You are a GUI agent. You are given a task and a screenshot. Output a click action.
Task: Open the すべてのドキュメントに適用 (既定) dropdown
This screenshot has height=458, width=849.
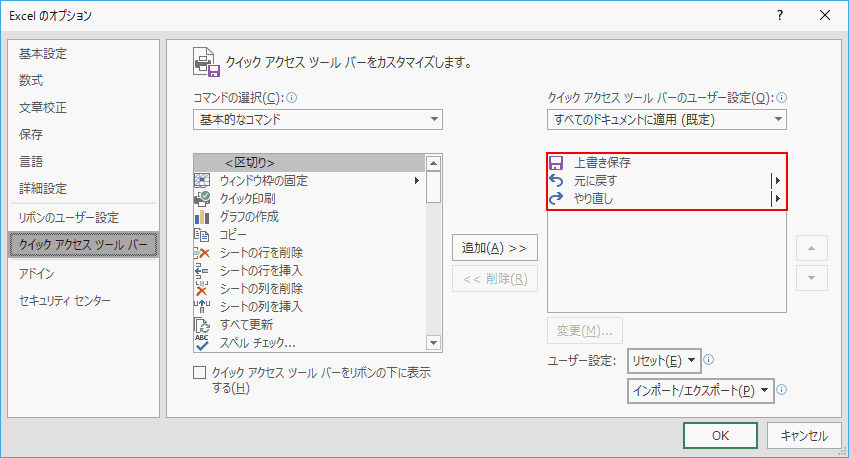point(667,120)
